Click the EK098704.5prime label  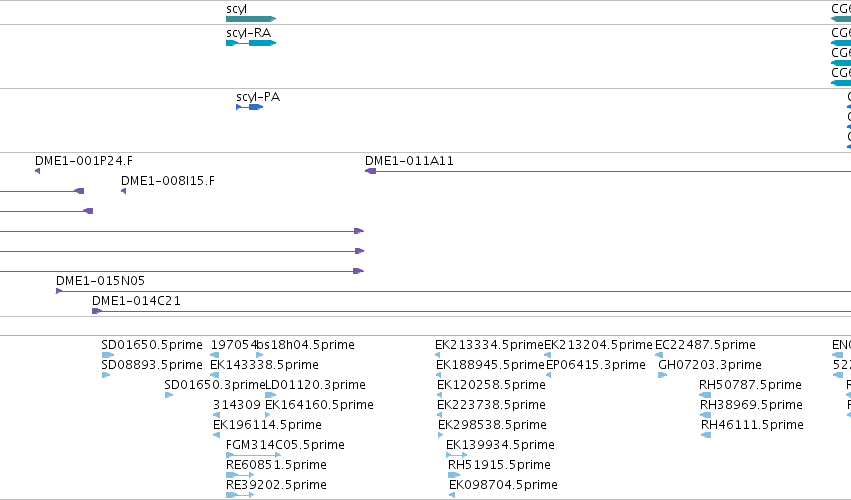click(503, 485)
